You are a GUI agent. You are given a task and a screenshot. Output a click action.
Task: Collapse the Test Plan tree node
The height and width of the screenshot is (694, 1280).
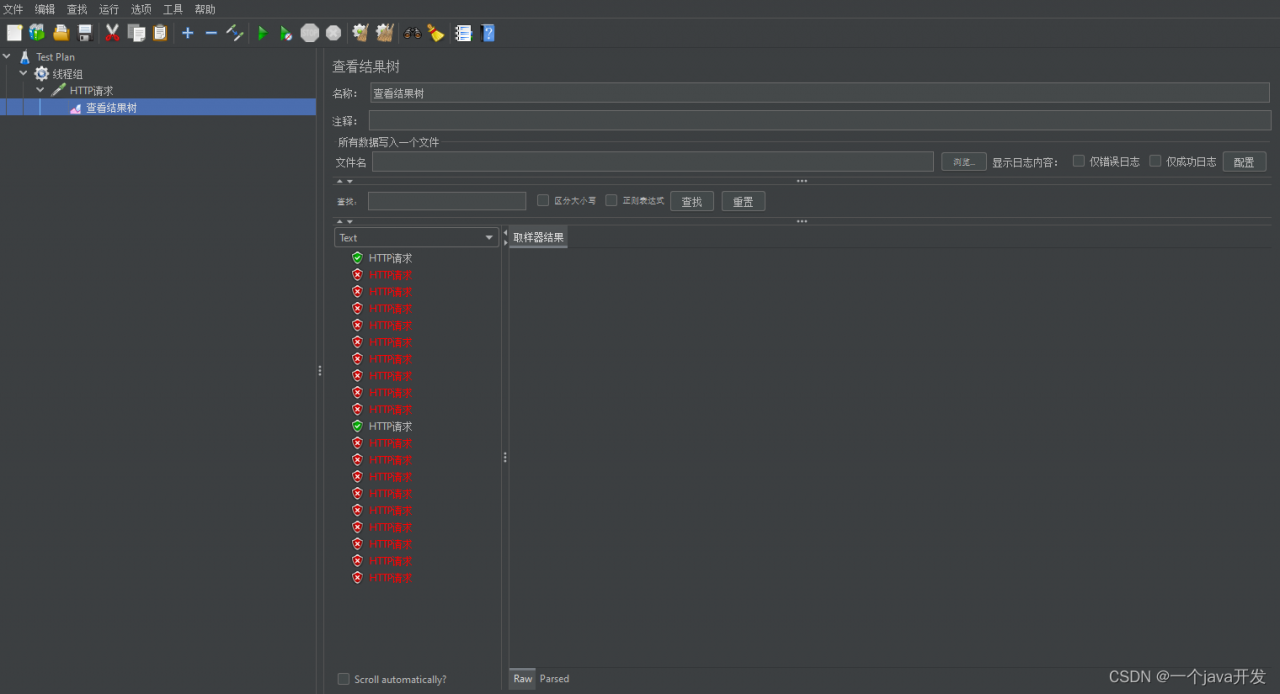(7, 57)
